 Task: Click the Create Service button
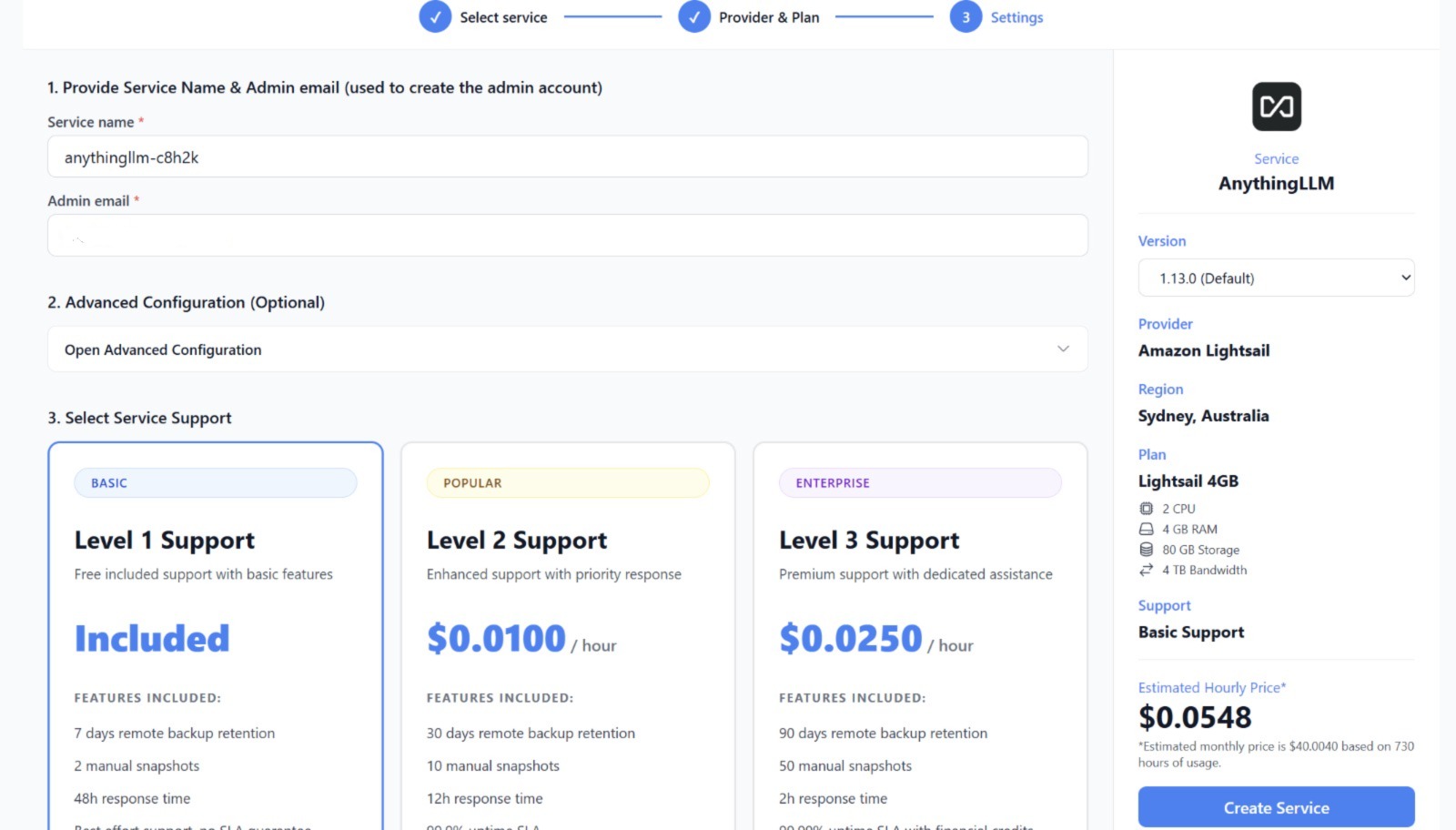coord(1276,807)
